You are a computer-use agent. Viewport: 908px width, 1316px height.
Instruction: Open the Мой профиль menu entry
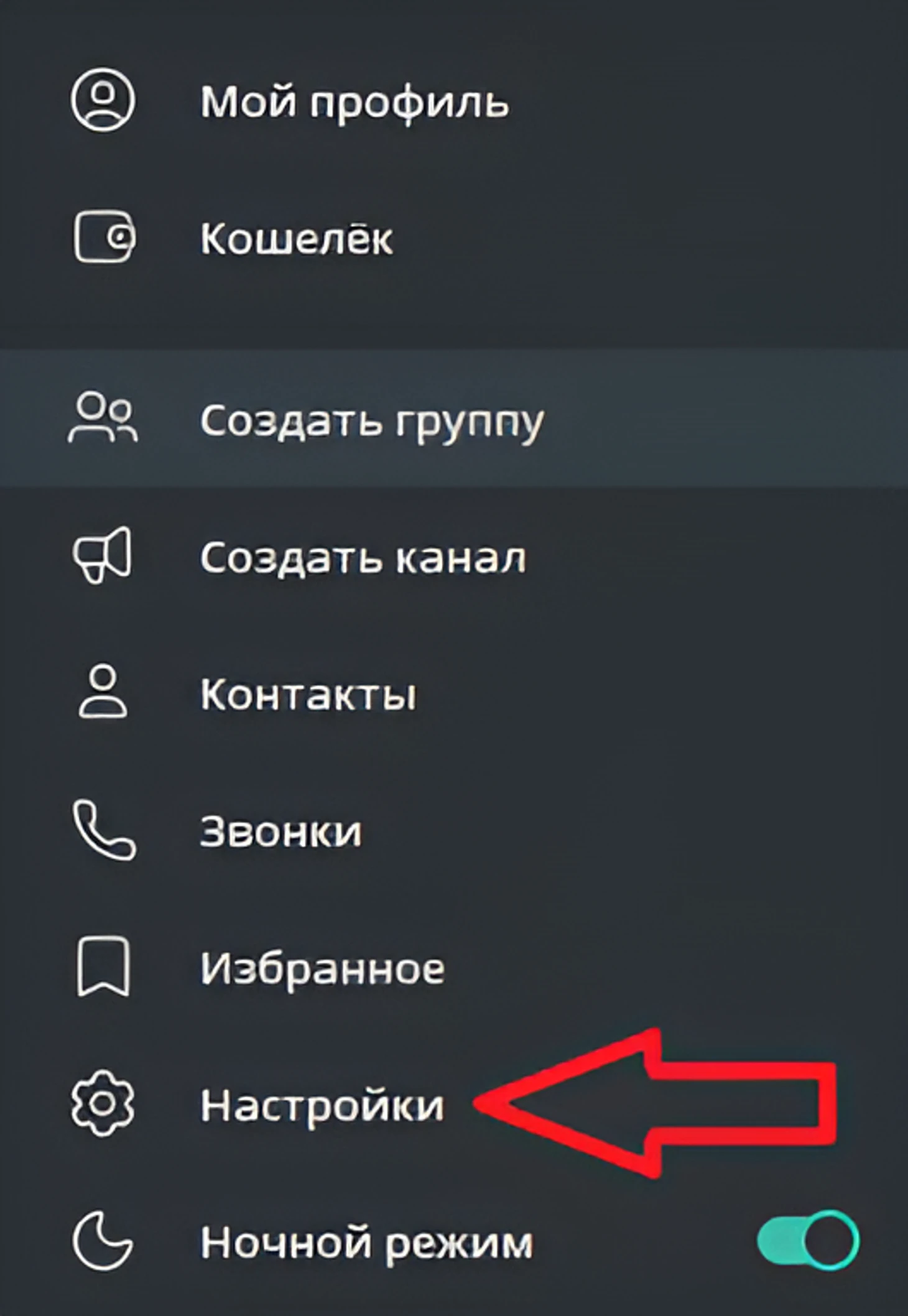[x=454, y=100]
